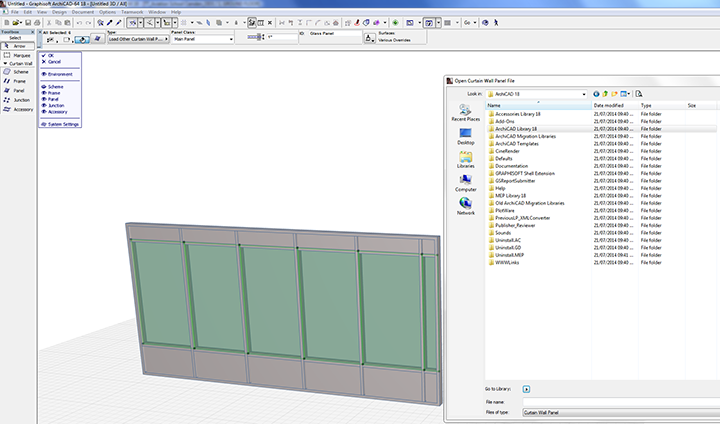
Task: Toggle Environment visibility in edit palette
Action: pos(44,74)
